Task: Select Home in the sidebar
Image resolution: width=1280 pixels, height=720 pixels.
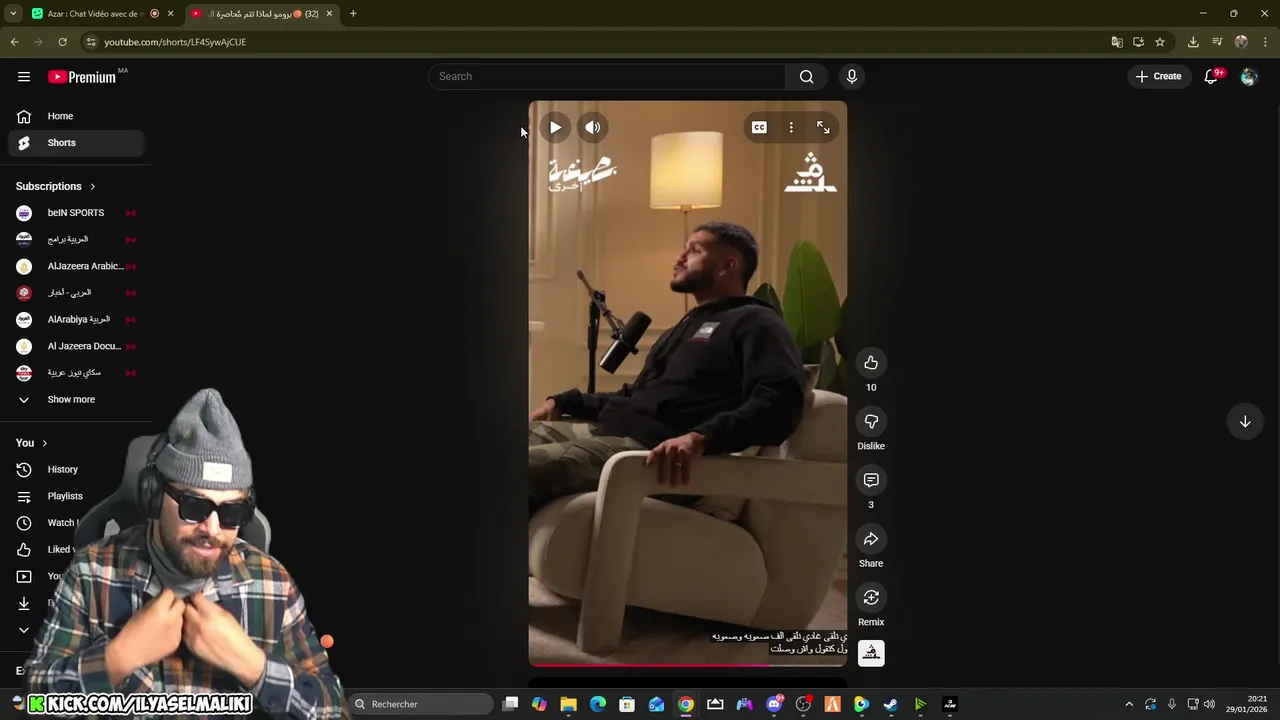Action: click(76, 116)
